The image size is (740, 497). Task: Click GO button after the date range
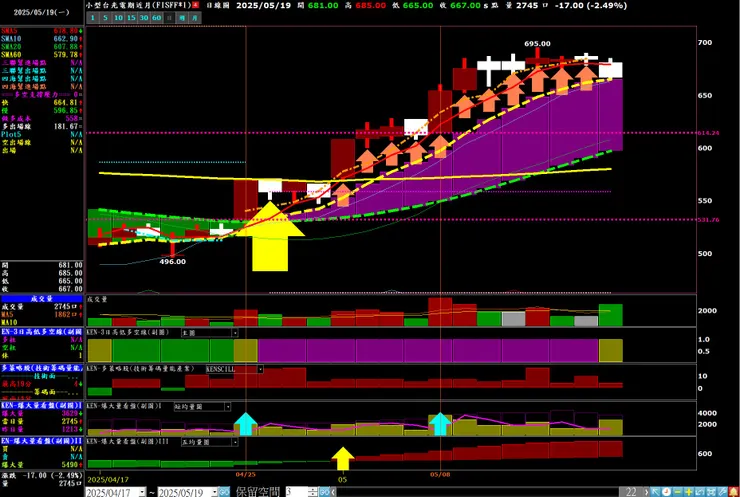click(x=224, y=492)
